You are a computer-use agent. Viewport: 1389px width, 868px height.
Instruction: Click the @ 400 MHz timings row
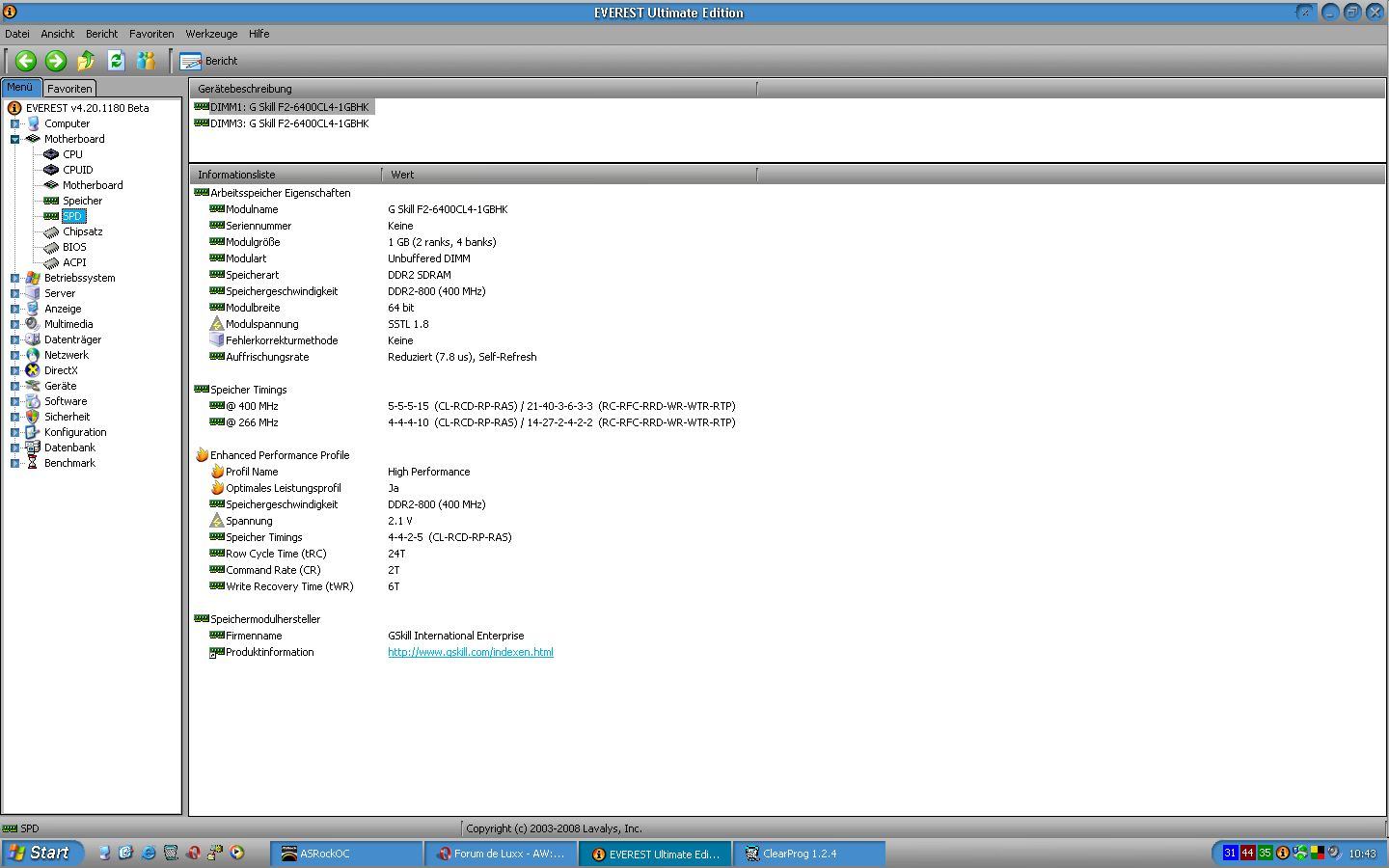pos(473,406)
